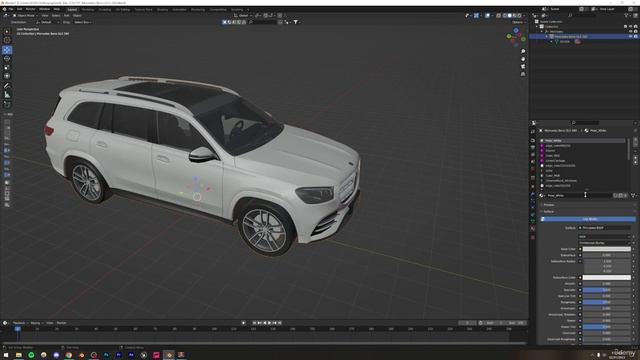Select the Add Cube tool
The height and width of the screenshot is (360, 640).
[7, 104]
